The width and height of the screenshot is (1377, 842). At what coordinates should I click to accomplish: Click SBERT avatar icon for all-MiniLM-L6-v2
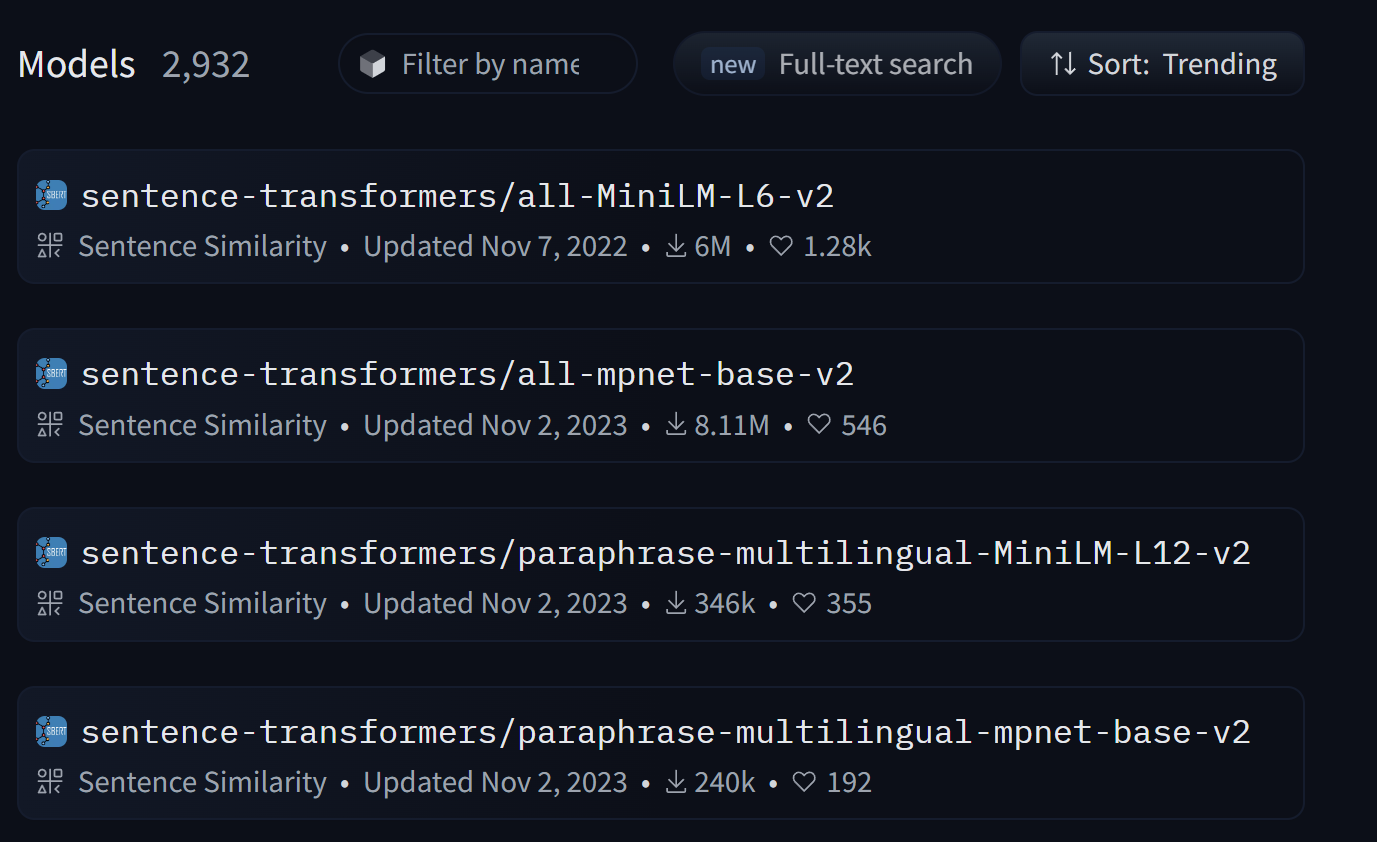click(51, 195)
